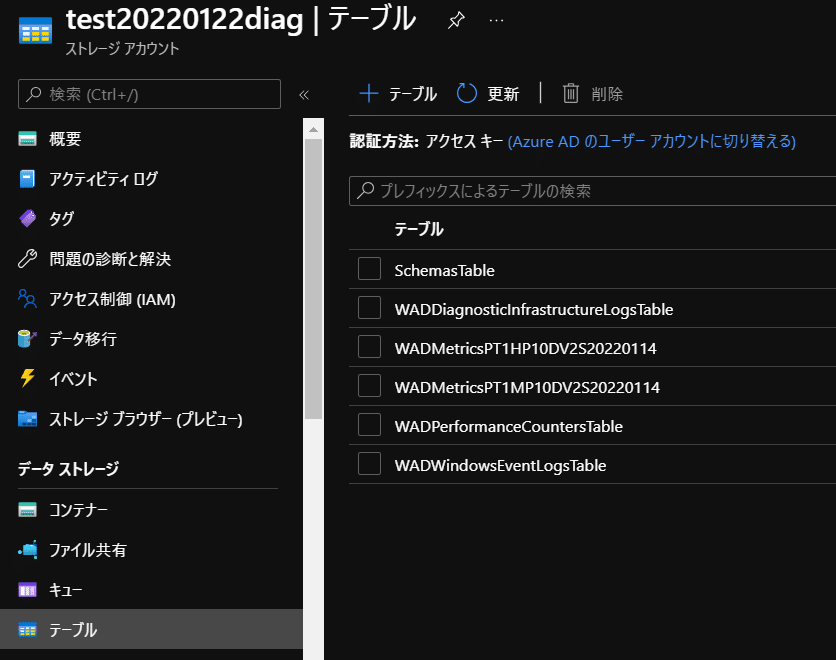Select テーブル in data storage menu

point(151,630)
